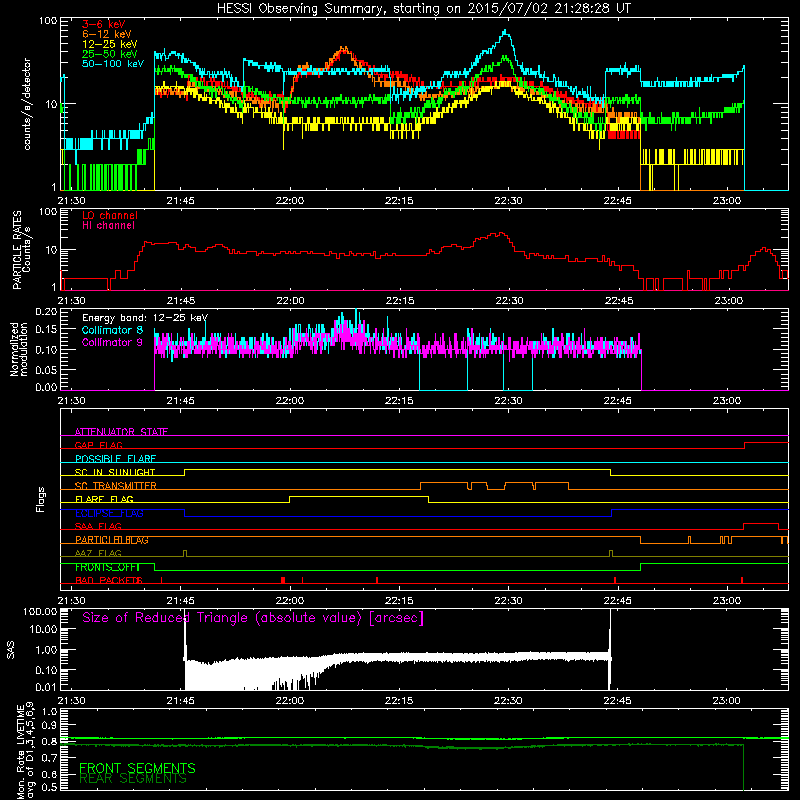The height and width of the screenshot is (800, 800).
Task: Pick the cyan 50-100 keV legend entry
Action: 113,64
